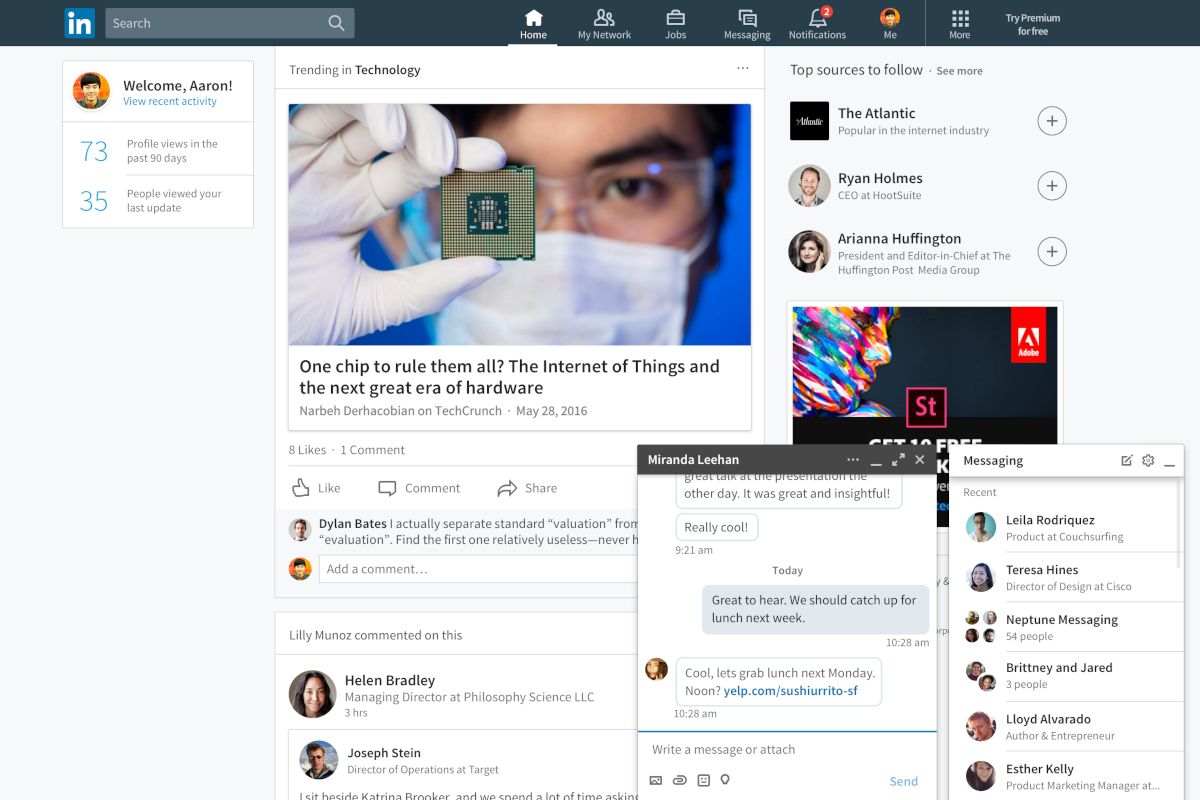Compose a new message in Messaging panel
This screenshot has height=800, width=1200.
(x=1127, y=460)
